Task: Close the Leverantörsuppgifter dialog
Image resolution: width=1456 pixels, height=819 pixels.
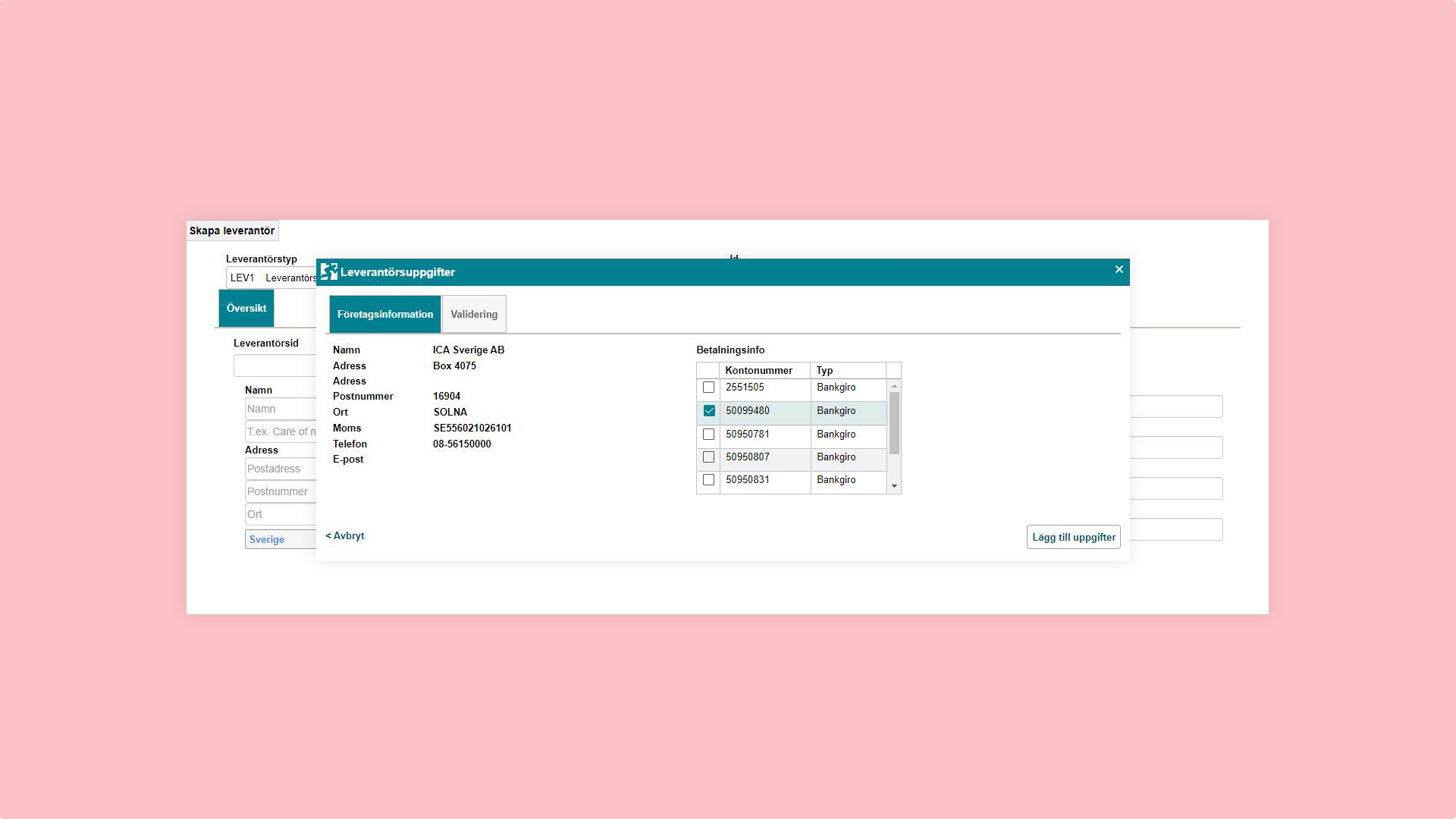Action: pyautogui.click(x=1119, y=269)
